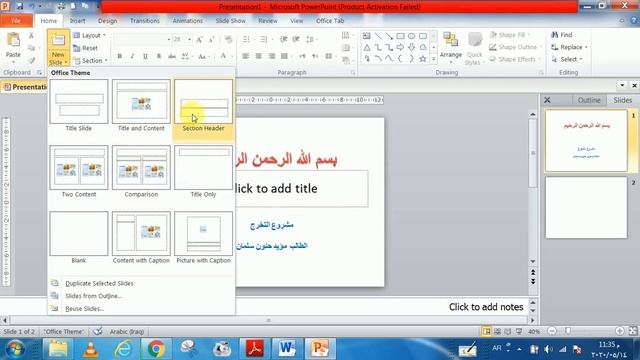Open the File tab
640x360 pixels.
(x=16, y=20)
